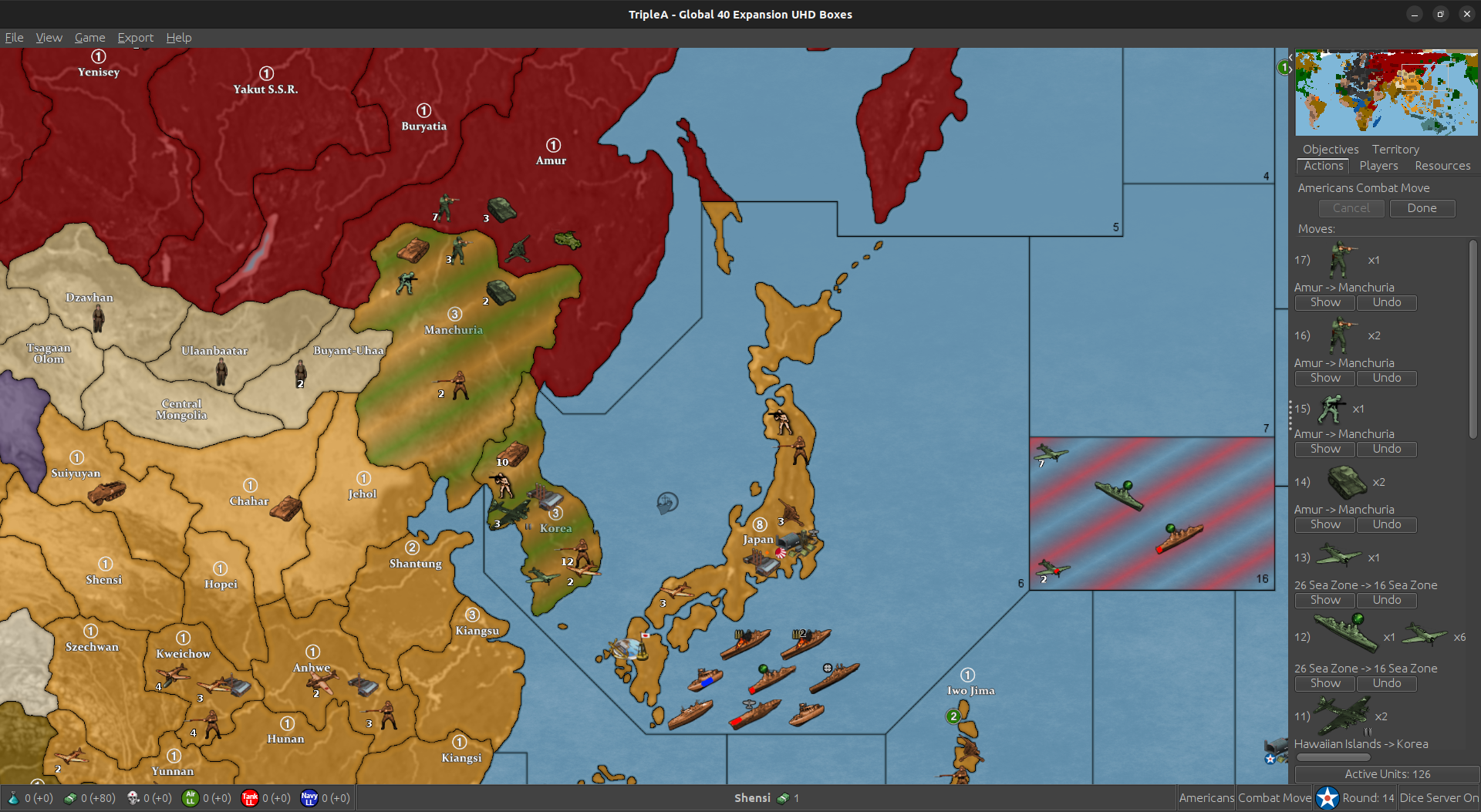The width and height of the screenshot is (1481, 812).
Task: Select the tank in Chahar
Action: coord(286,508)
